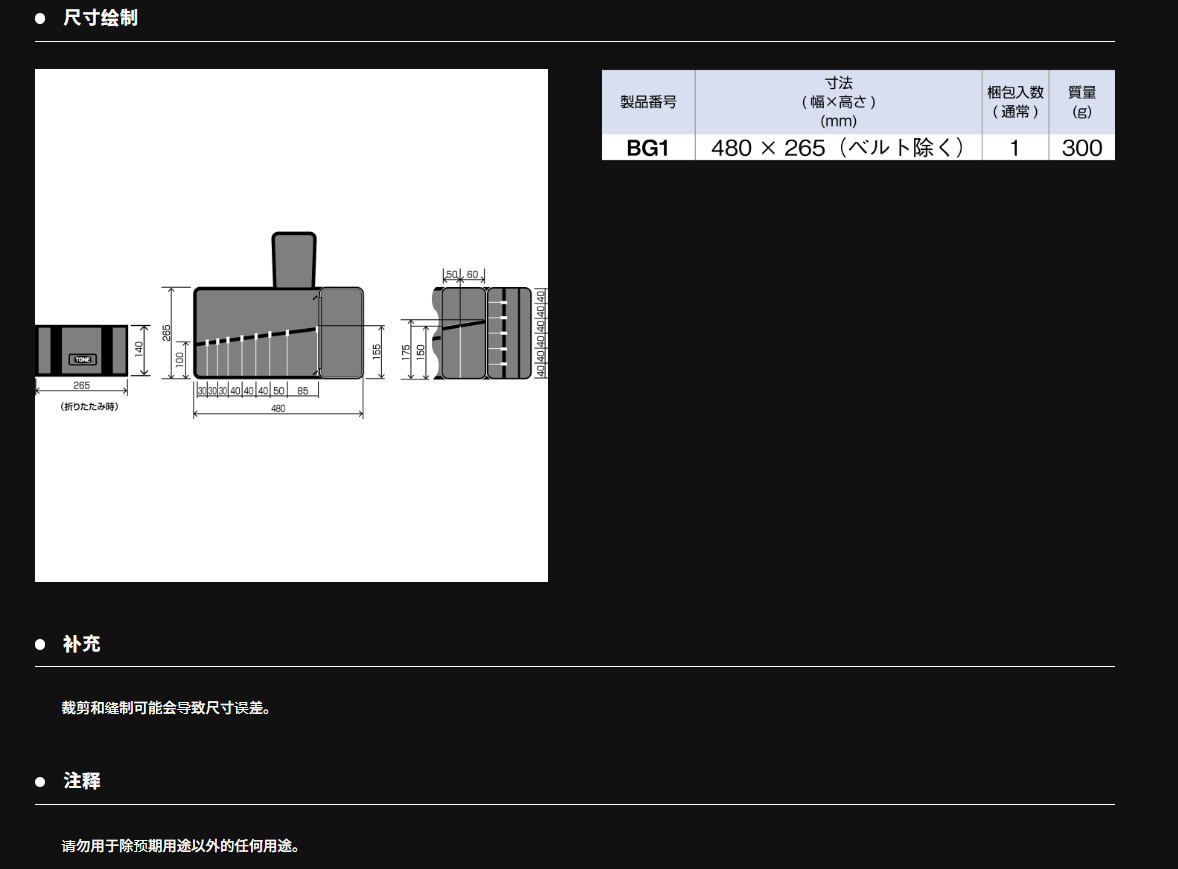Click the right flap pocket of the unfolded bag

(x=341, y=332)
